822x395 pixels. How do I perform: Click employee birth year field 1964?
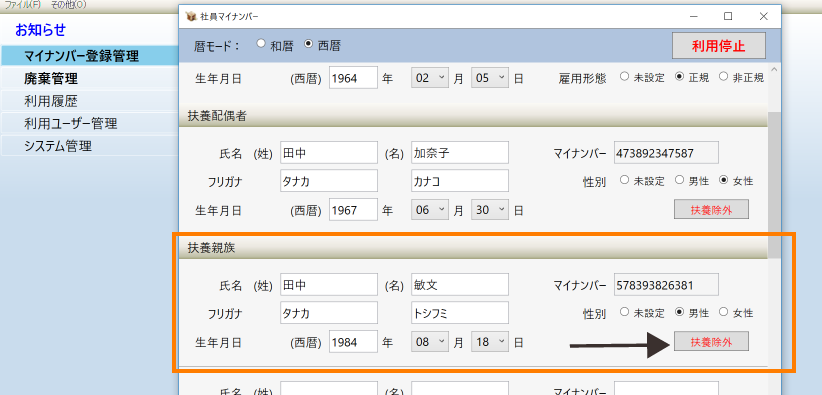[354, 78]
